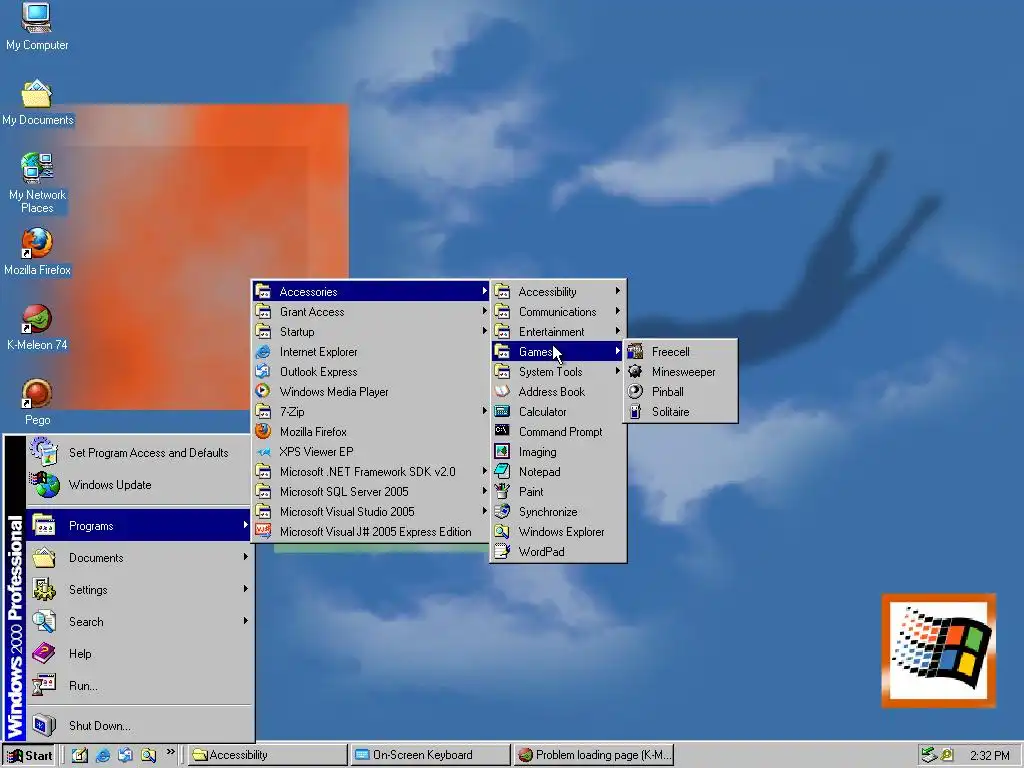Switch to Accessibility taskbar window

pos(268,756)
